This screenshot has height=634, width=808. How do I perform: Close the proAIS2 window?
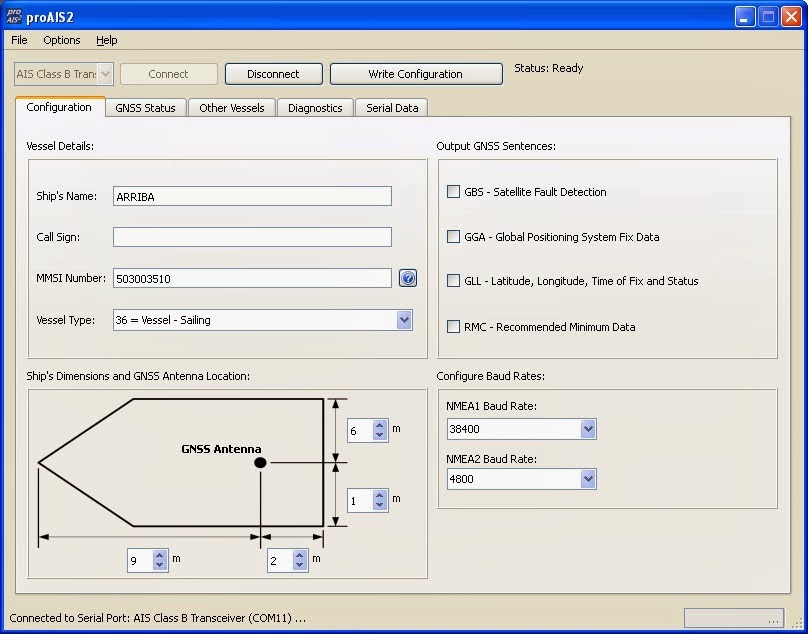point(791,16)
